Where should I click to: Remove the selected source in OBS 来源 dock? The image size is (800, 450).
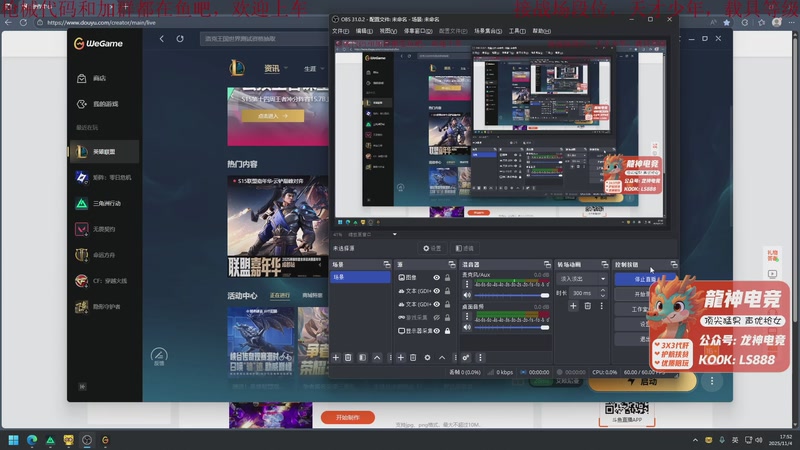tap(413, 358)
